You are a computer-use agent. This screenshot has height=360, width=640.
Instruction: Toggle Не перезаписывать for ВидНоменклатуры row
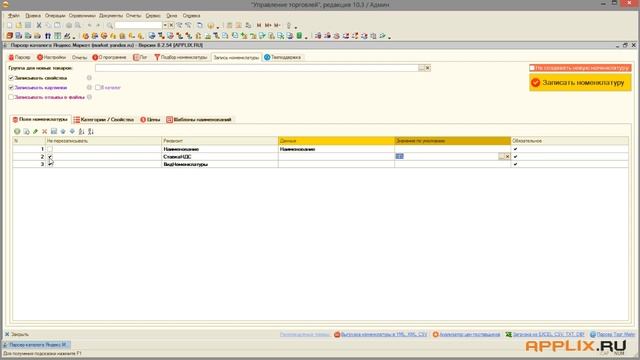tap(50, 164)
